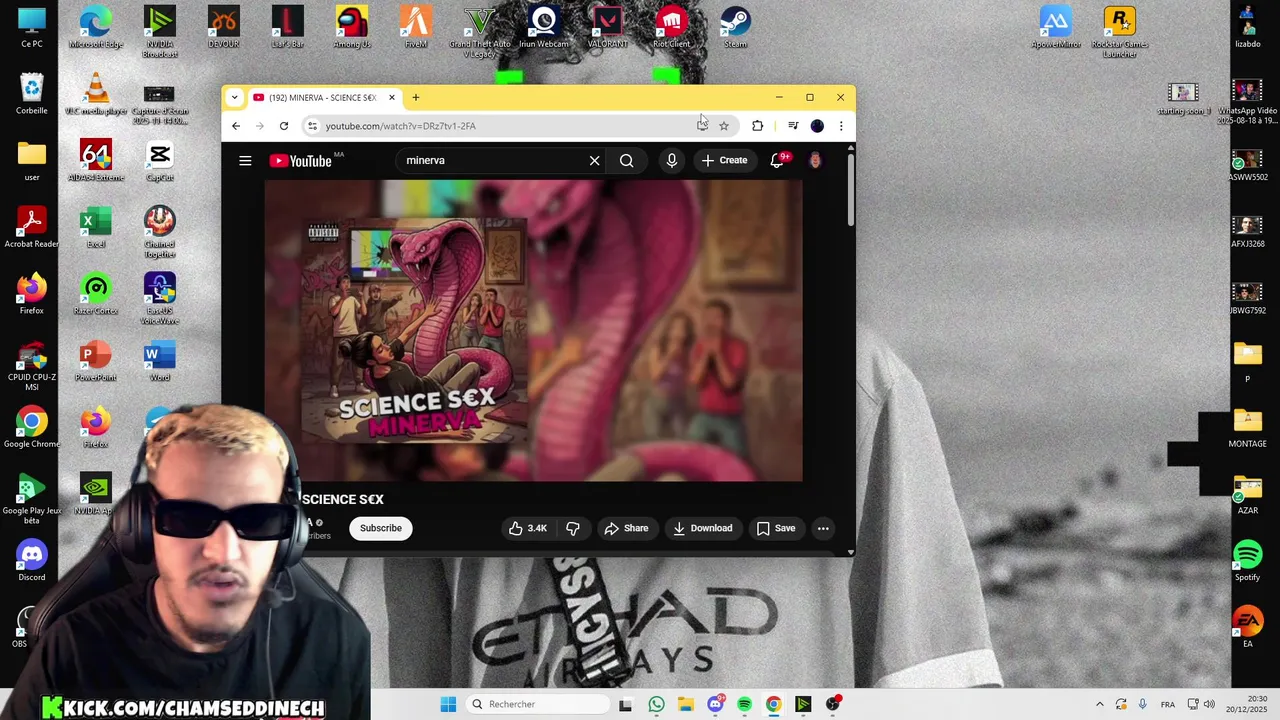1280x720 pixels.
Task: Open the YouTube guide hamburger menu
Action: (x=245, y=160)
